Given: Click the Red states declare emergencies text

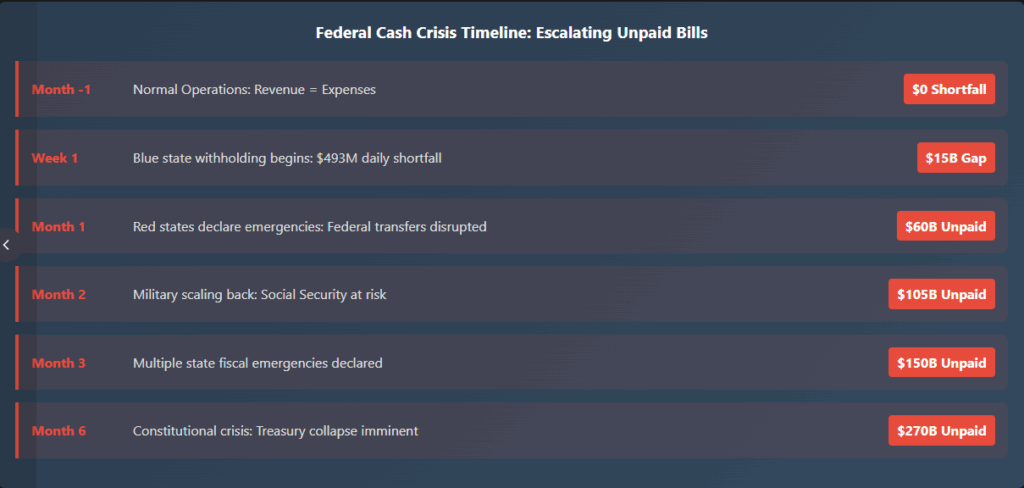Looking at the screenshot, I should pos(309,227).
